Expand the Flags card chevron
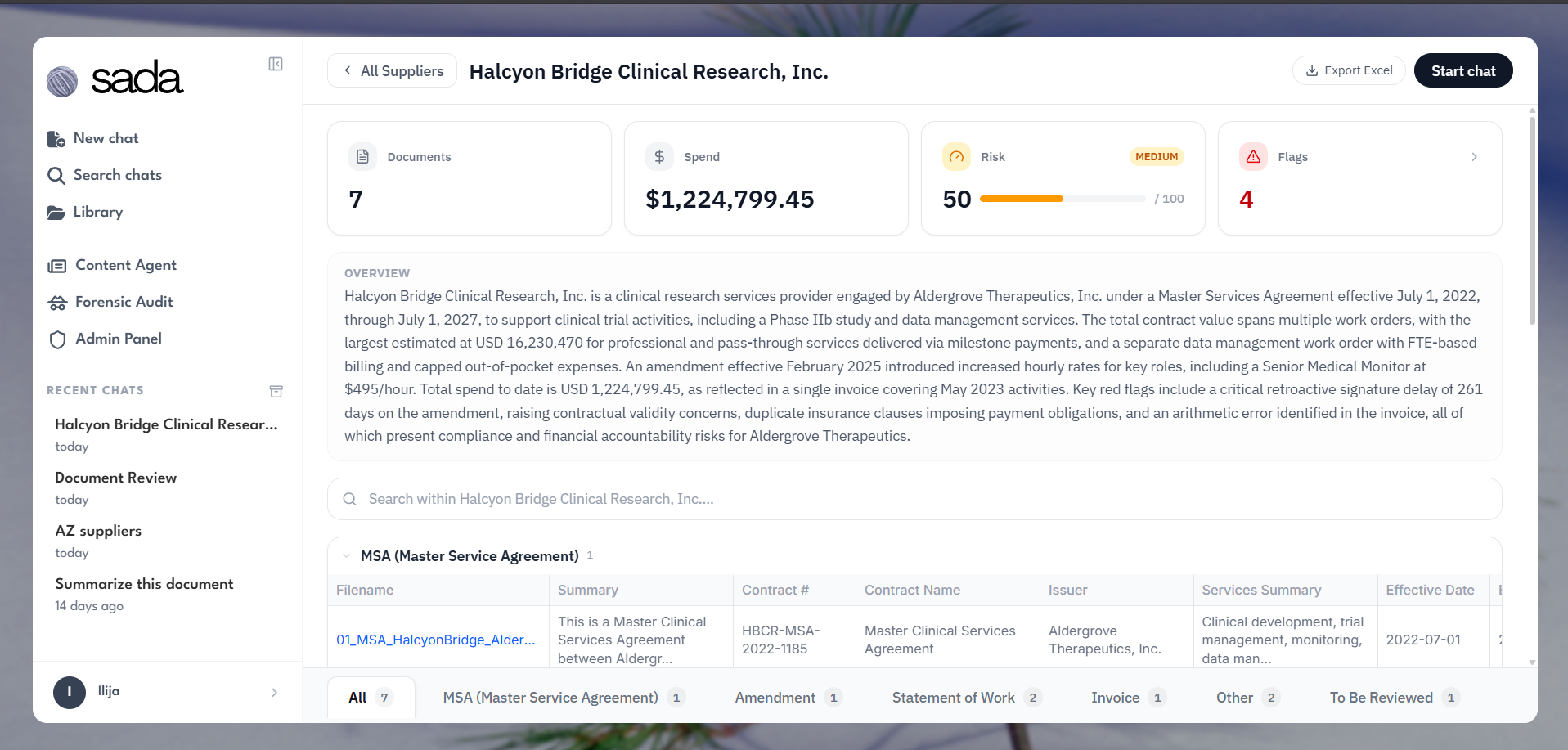 point(1474,157)
